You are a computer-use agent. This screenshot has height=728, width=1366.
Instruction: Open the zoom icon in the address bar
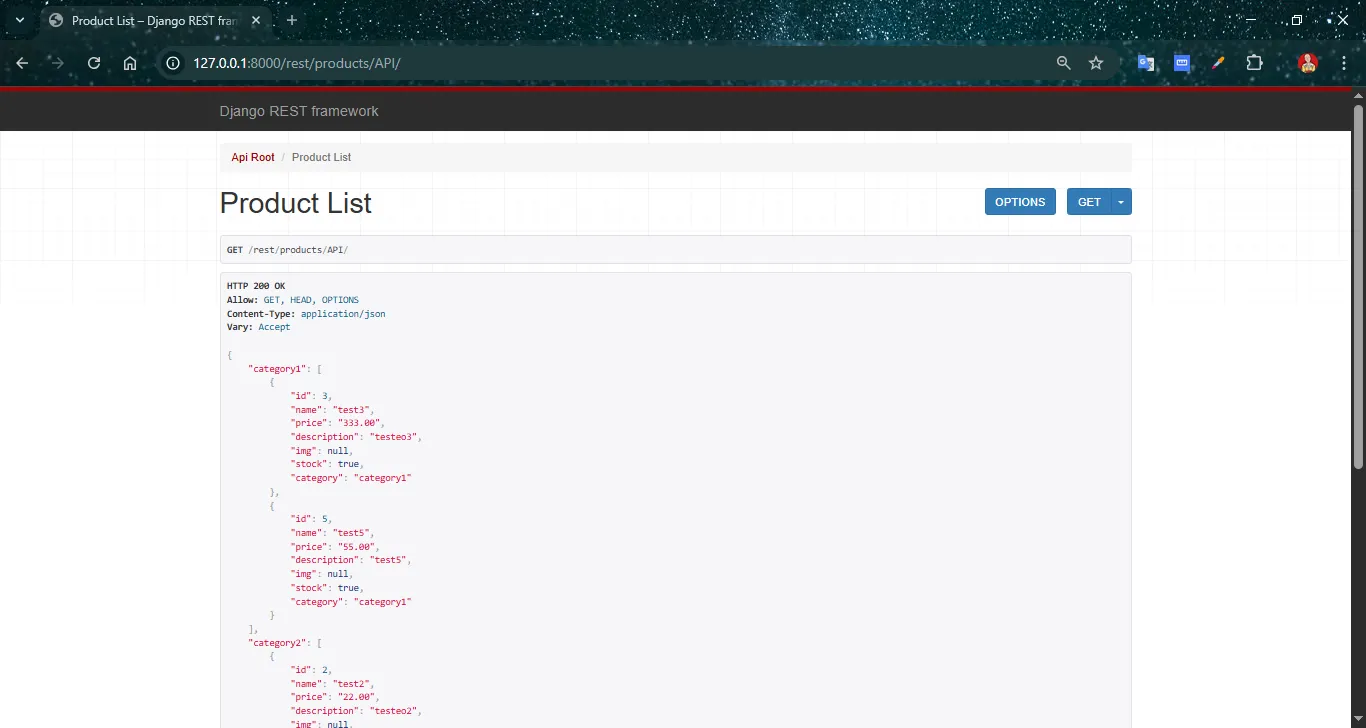point(1063,62)
